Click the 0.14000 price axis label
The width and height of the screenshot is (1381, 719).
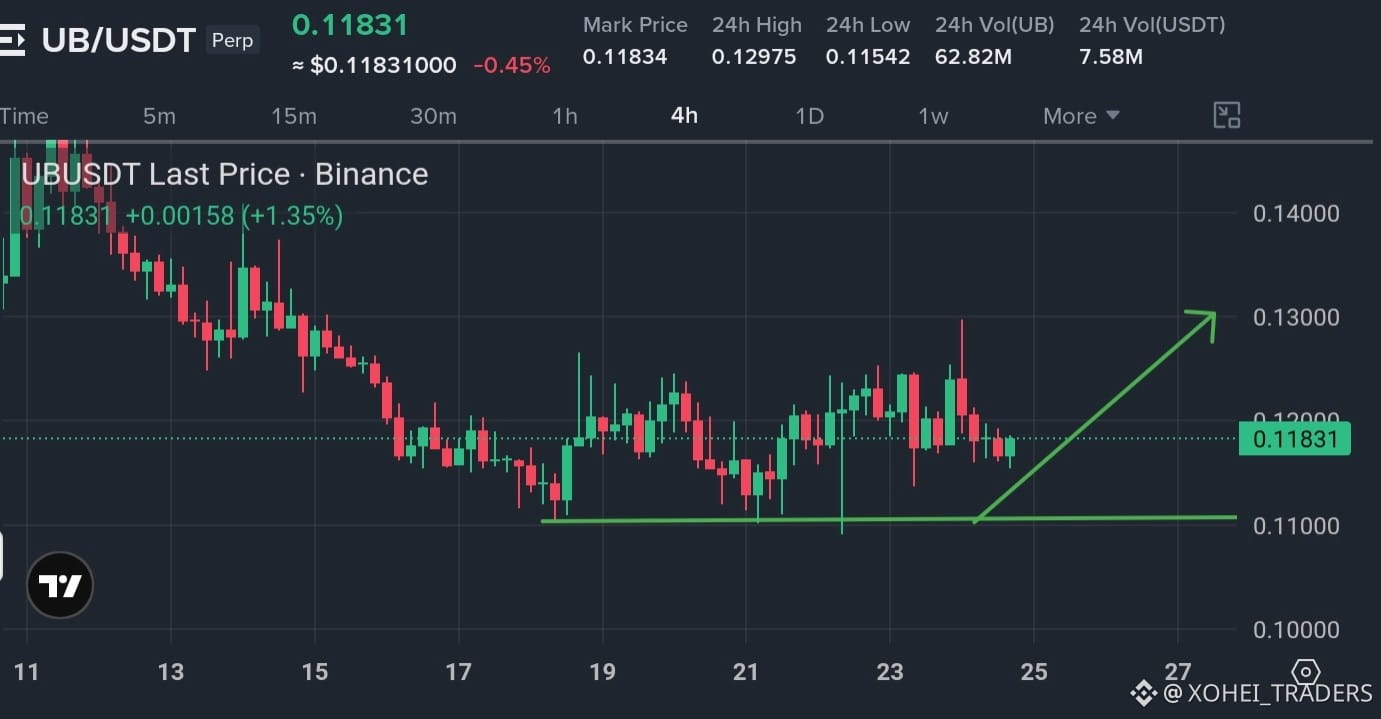pyautogui.click(x=1296, y=213)
